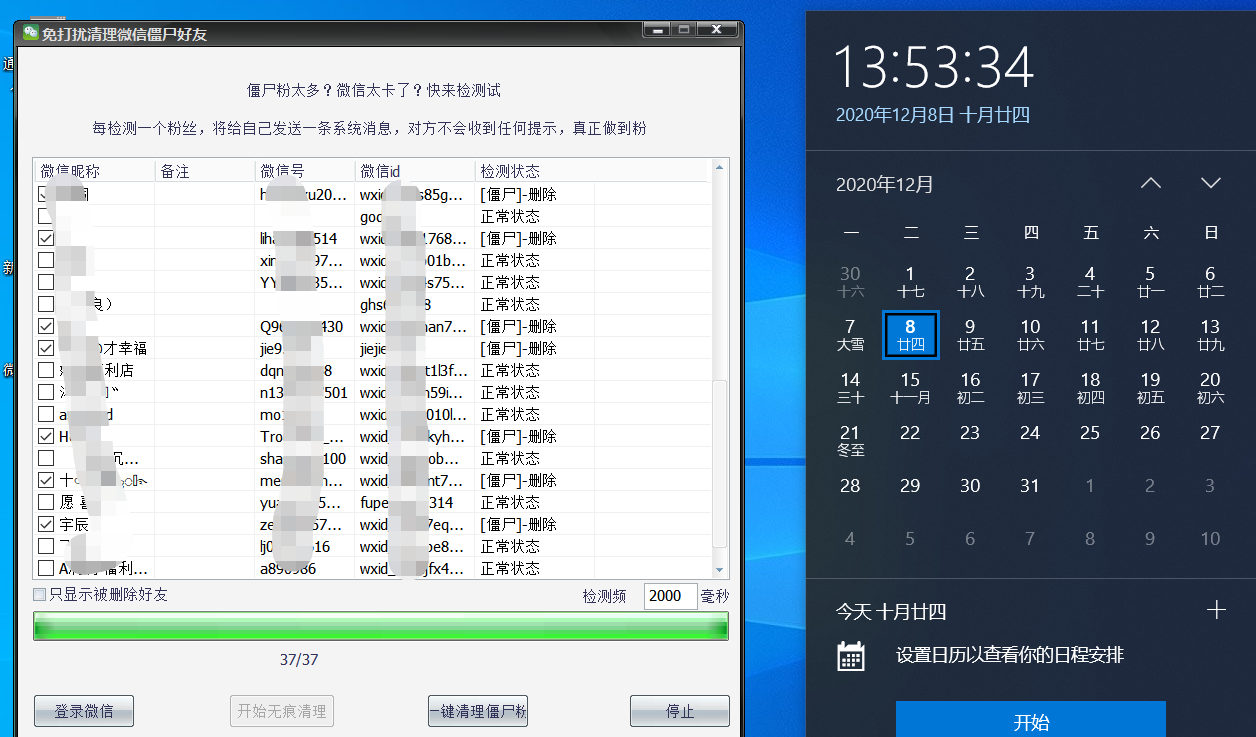
Task: Select December 15 十一月 in calendar
Action: 910,387
